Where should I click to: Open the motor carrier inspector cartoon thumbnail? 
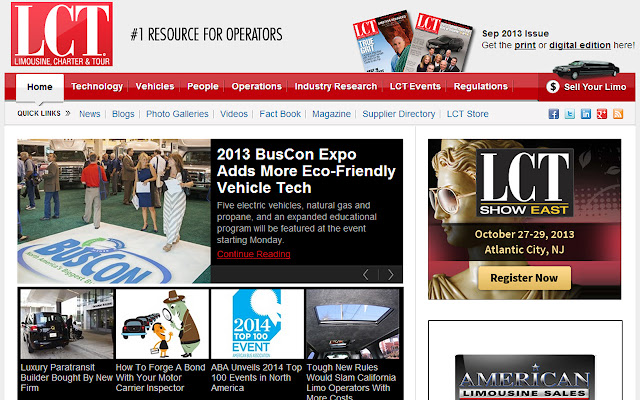(x=162, y=324)
